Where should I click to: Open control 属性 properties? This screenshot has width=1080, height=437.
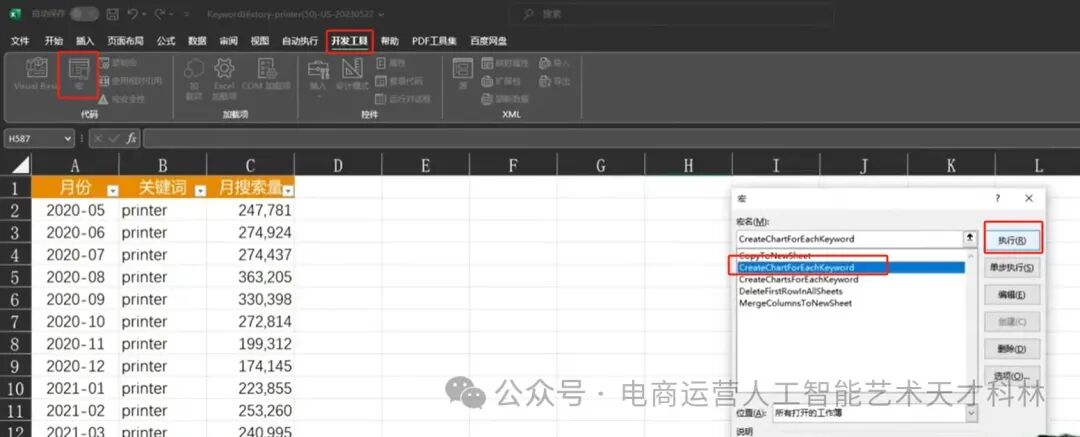[x=391, y=63]
